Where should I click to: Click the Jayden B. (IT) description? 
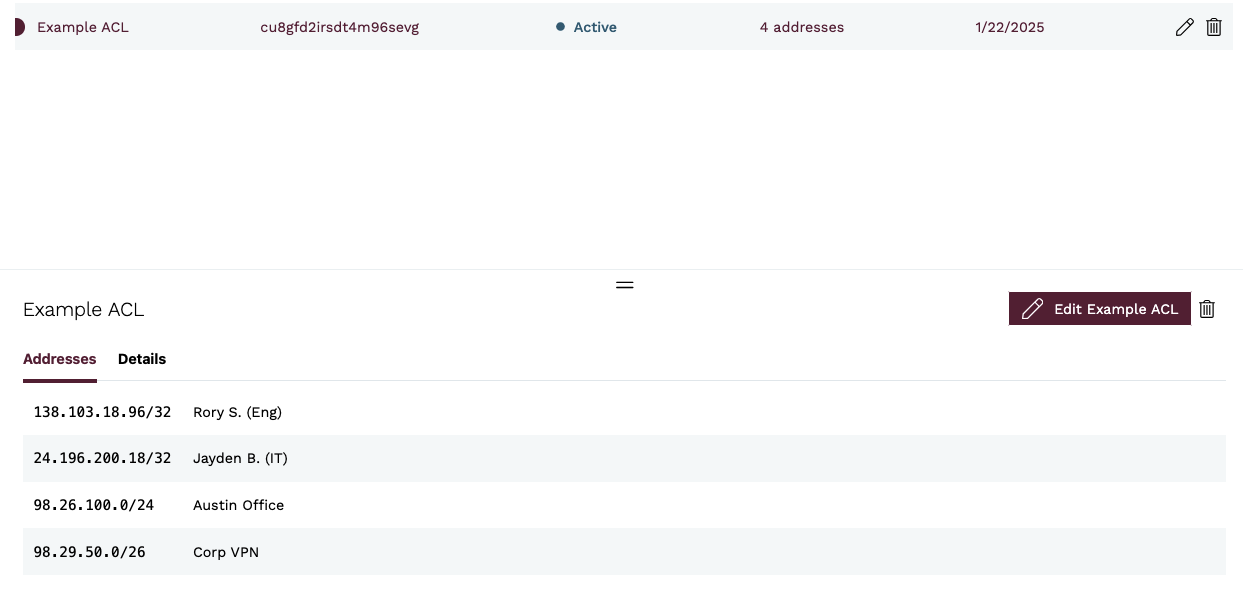click(x=240, y=459)
